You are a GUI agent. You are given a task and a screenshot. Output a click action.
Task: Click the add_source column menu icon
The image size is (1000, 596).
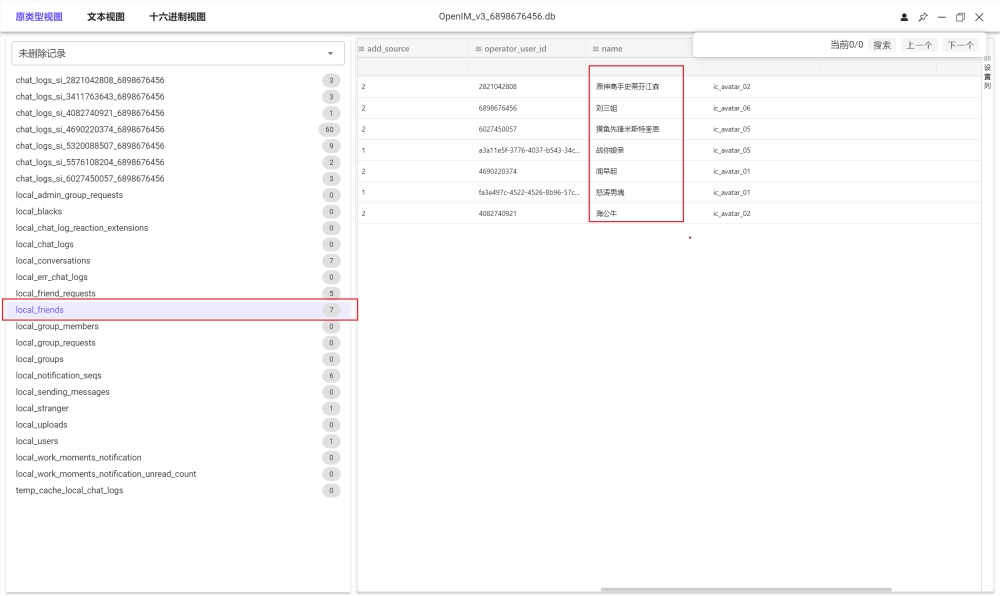(x=362, y=49)
